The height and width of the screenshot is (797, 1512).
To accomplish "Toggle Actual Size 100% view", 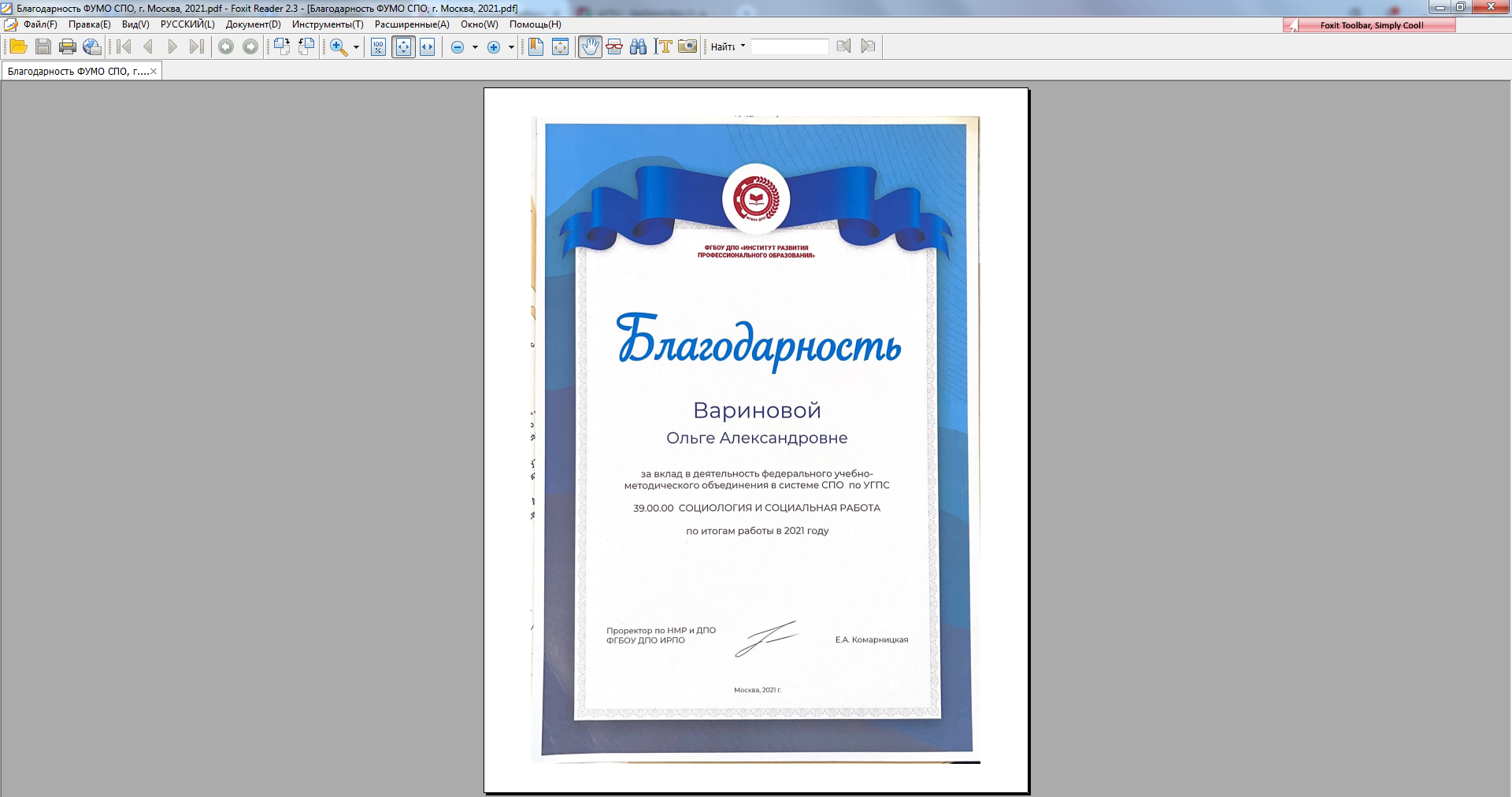I will 379,46.
